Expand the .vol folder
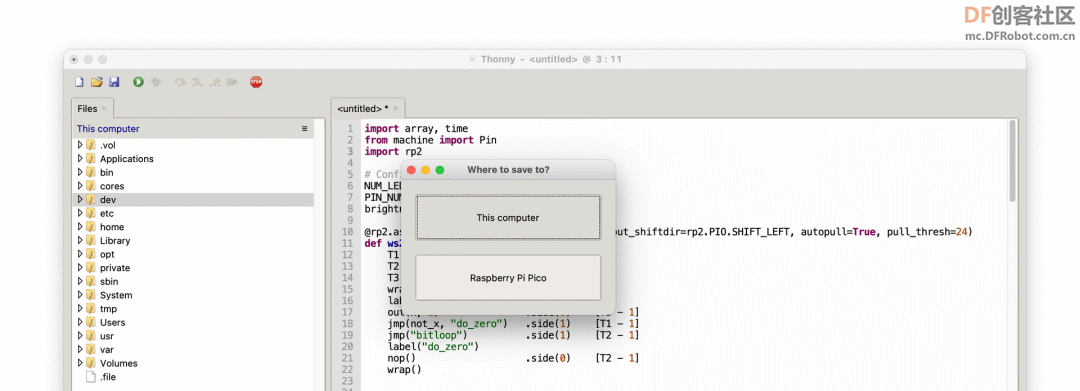Image resolution: width=1080 pixels, height=391 pixels. [80, 145]
